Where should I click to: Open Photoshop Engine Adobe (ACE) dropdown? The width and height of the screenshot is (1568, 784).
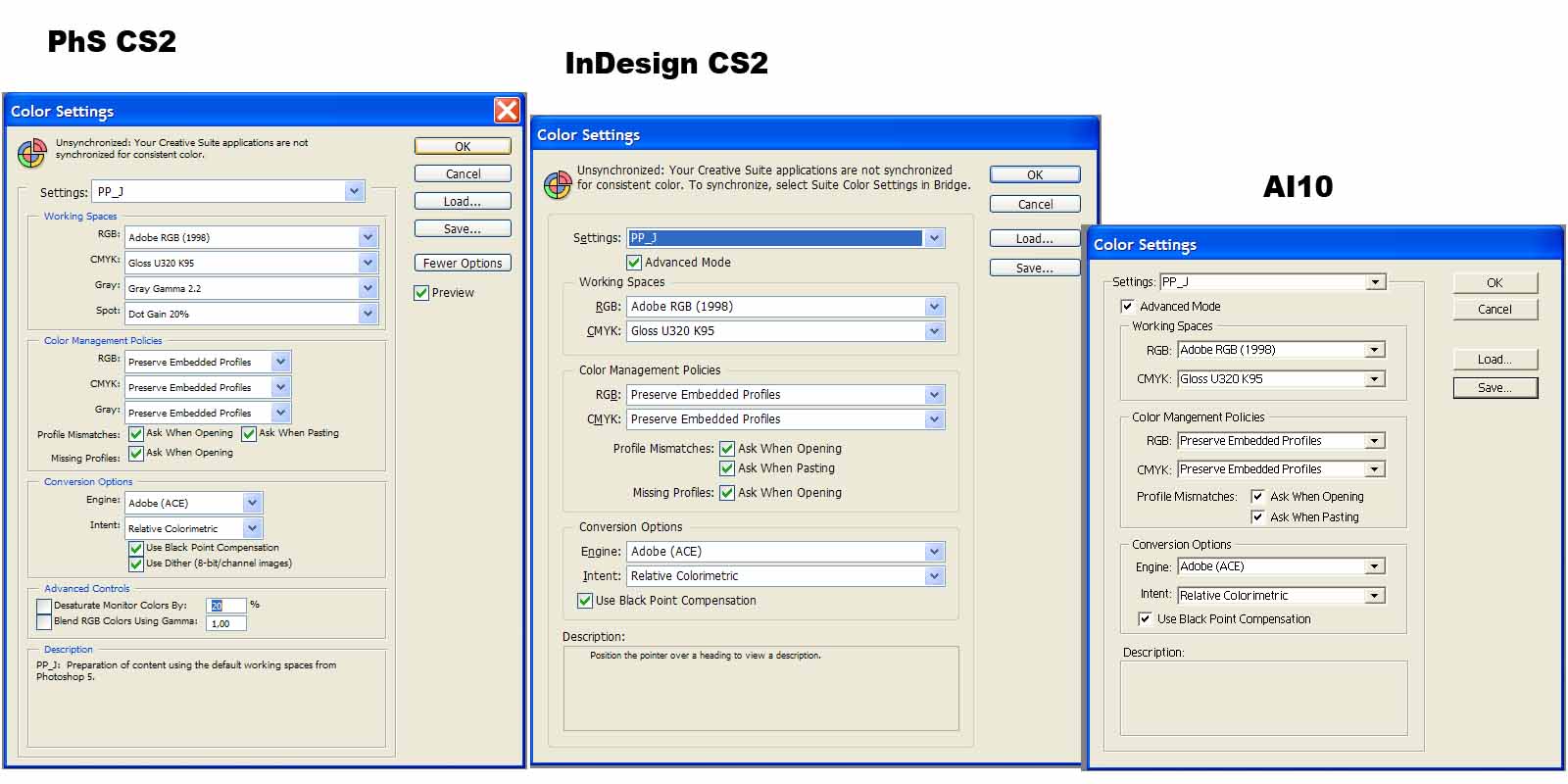point(194,503)
